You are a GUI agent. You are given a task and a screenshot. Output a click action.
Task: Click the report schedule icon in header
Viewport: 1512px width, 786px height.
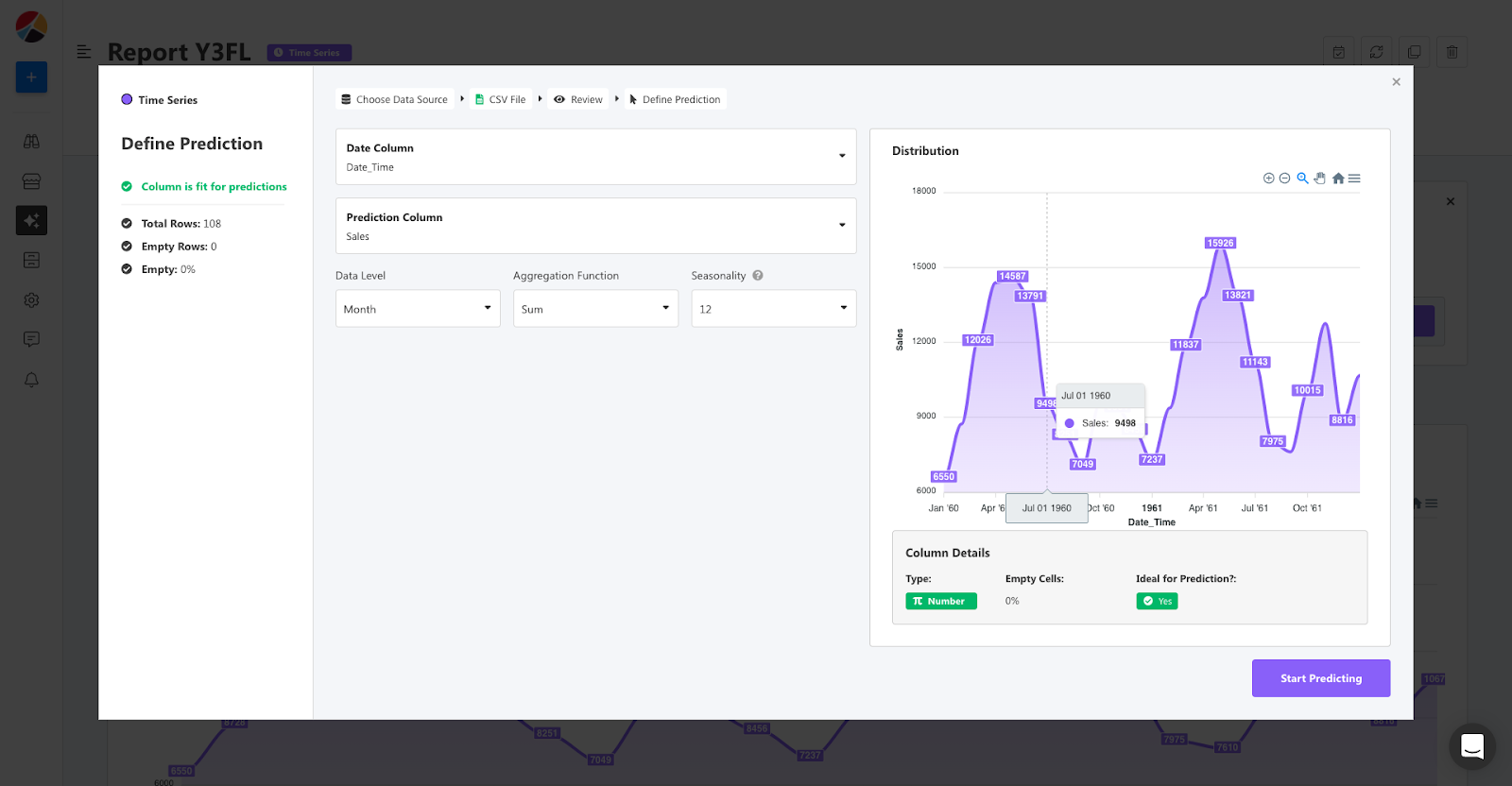pyautogui.click(x=1339, y=52)
